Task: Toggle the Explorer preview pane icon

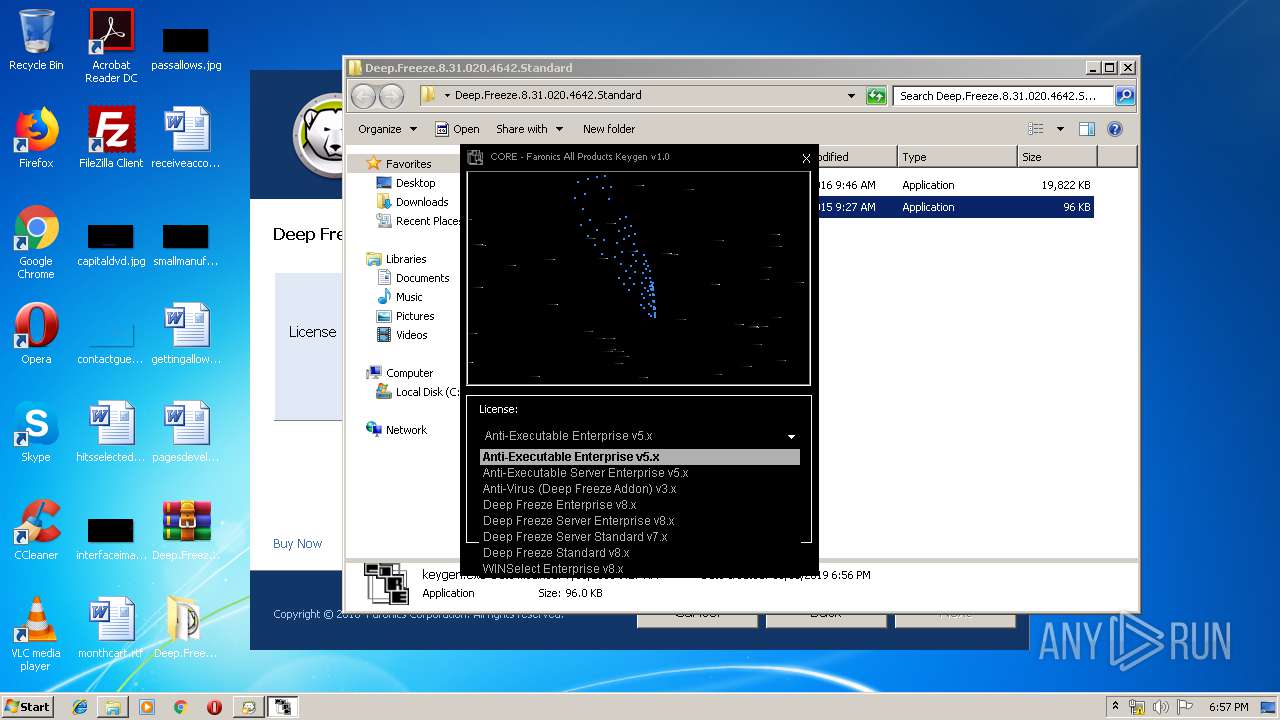Action: tap(1087, 129)
